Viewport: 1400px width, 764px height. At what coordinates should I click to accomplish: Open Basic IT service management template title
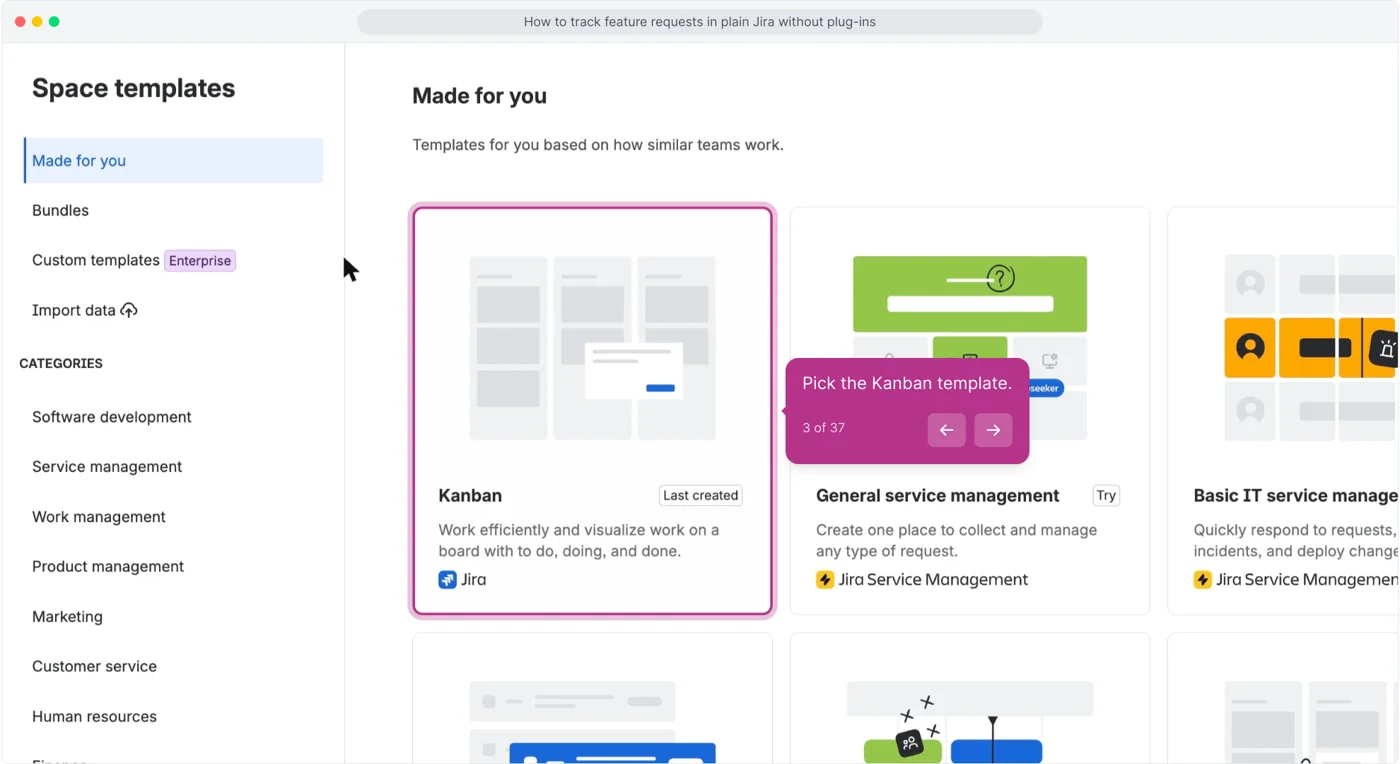pos(1296,496)
